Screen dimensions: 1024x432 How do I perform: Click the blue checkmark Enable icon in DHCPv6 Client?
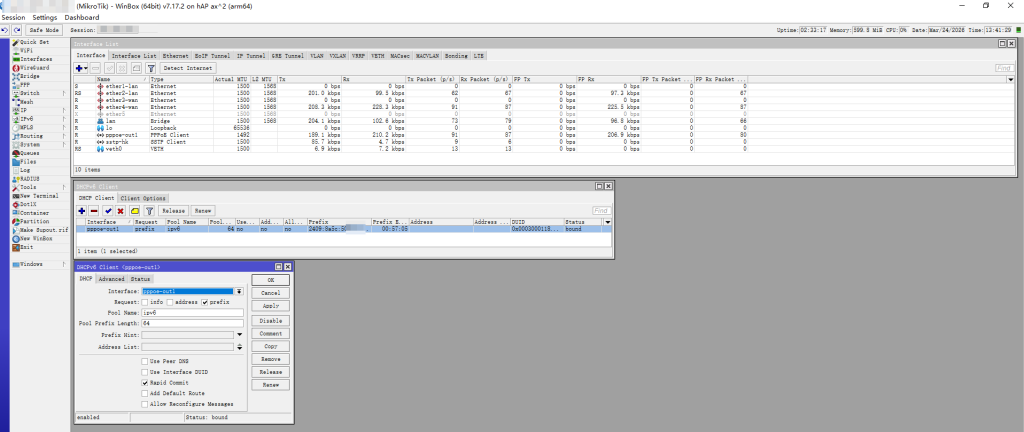click(108, 211)
